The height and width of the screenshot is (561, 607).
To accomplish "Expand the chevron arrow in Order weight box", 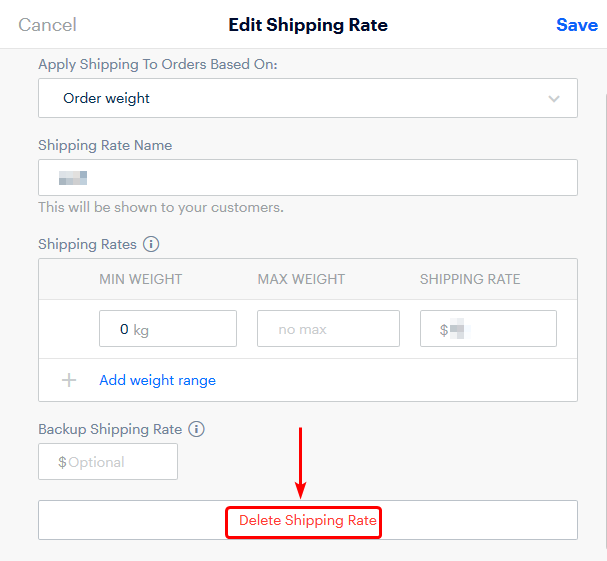I will pos(554,99).
